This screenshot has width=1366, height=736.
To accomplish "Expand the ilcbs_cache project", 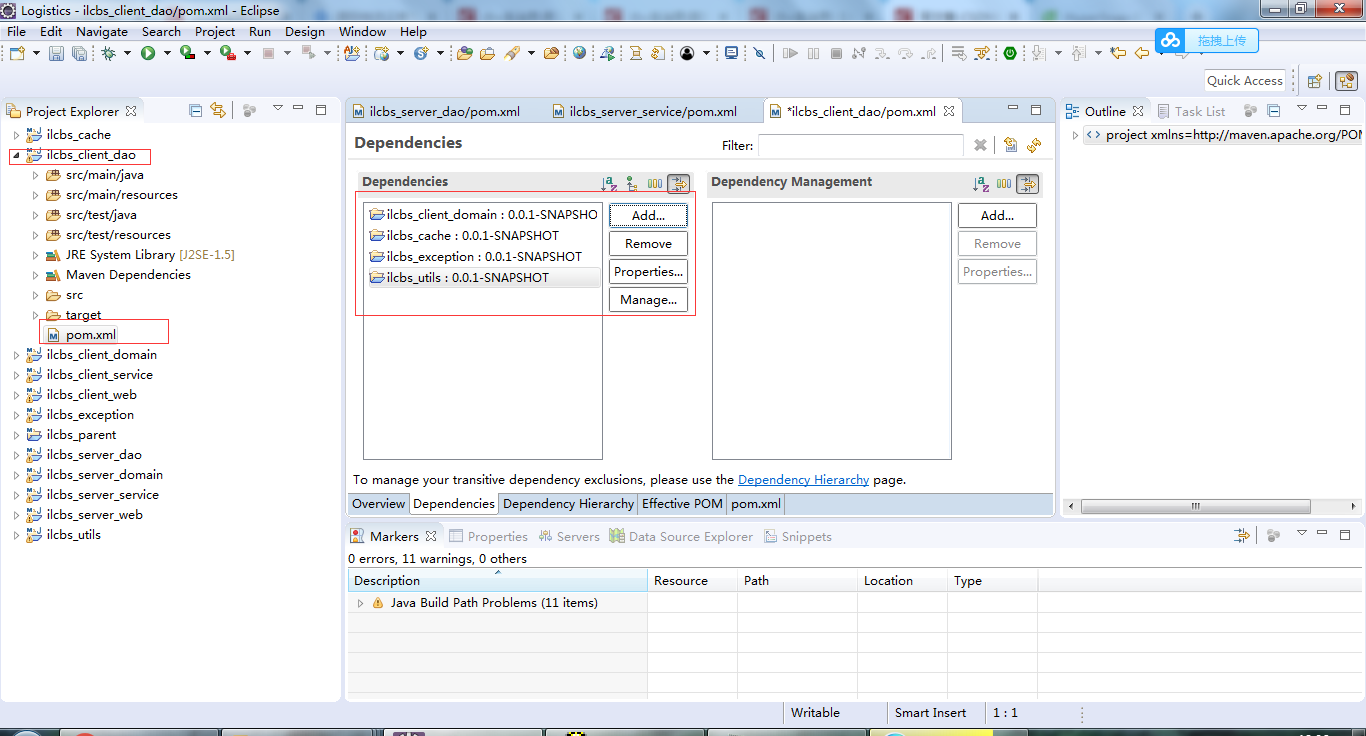I will tap(16, 134).
